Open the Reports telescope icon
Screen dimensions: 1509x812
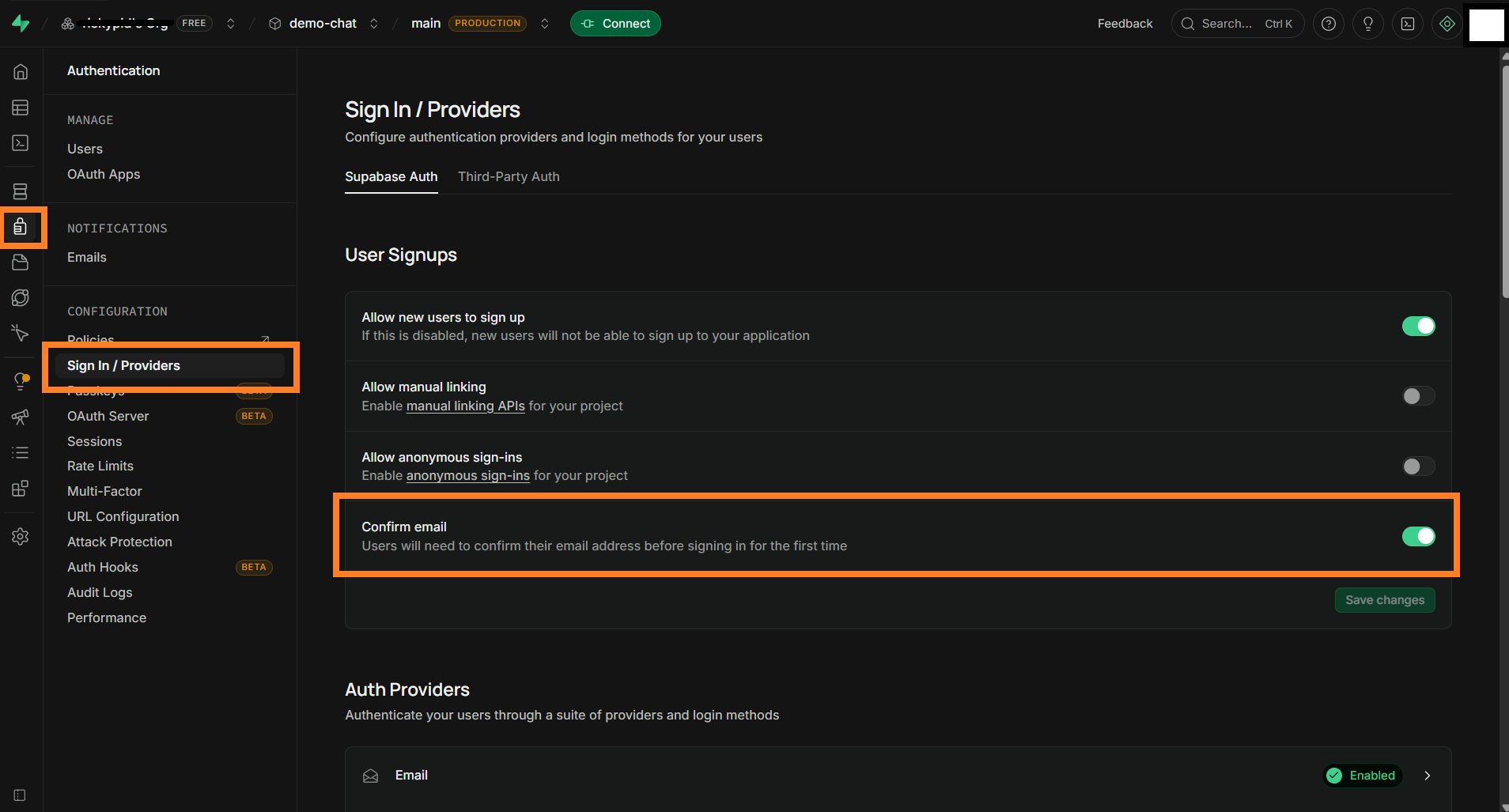(x=21, y=417)
